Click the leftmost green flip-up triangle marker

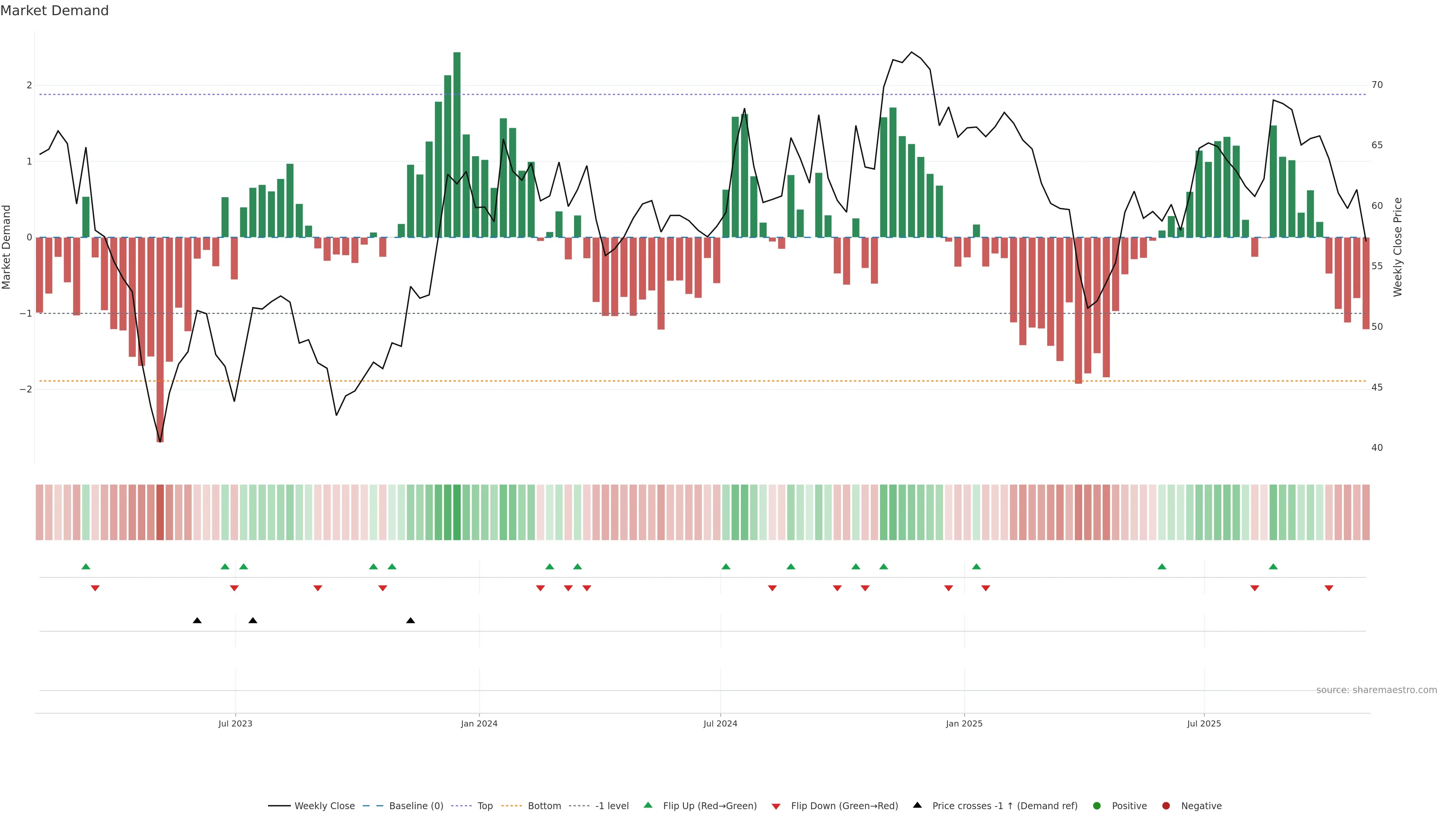point(86,566)
